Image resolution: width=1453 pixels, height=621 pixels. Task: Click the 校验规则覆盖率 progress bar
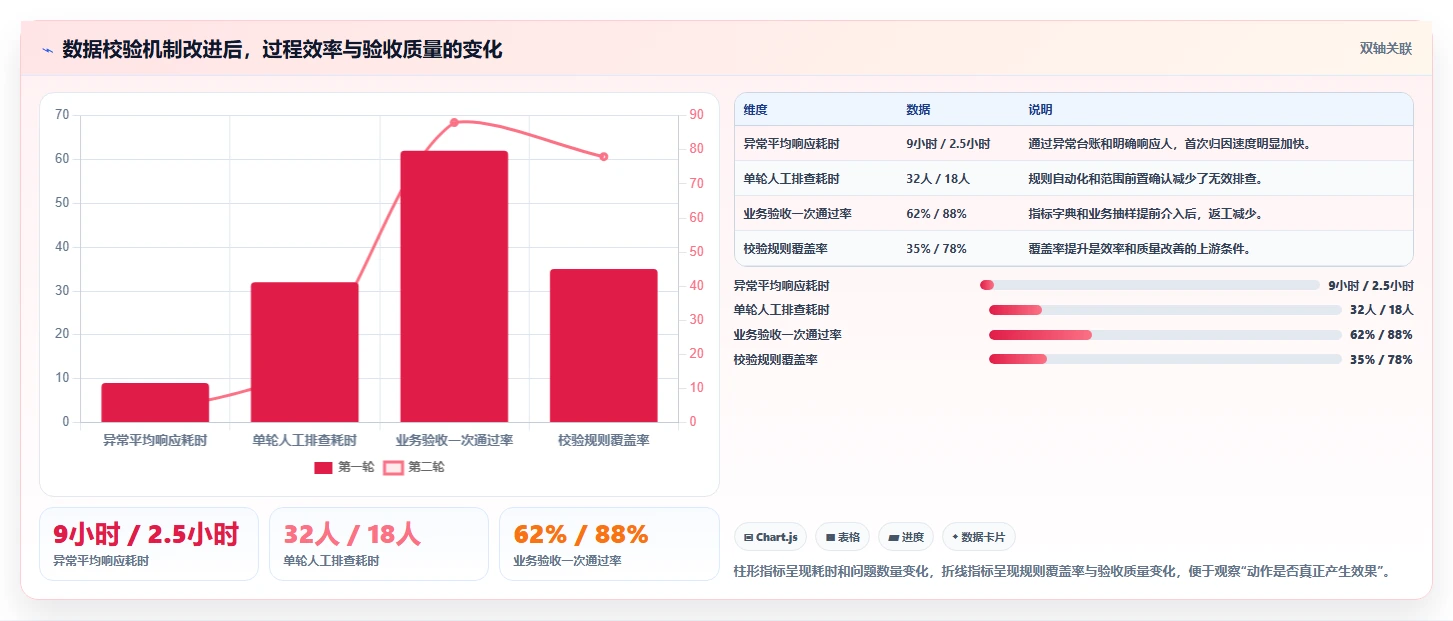[x=1165, y=359]
